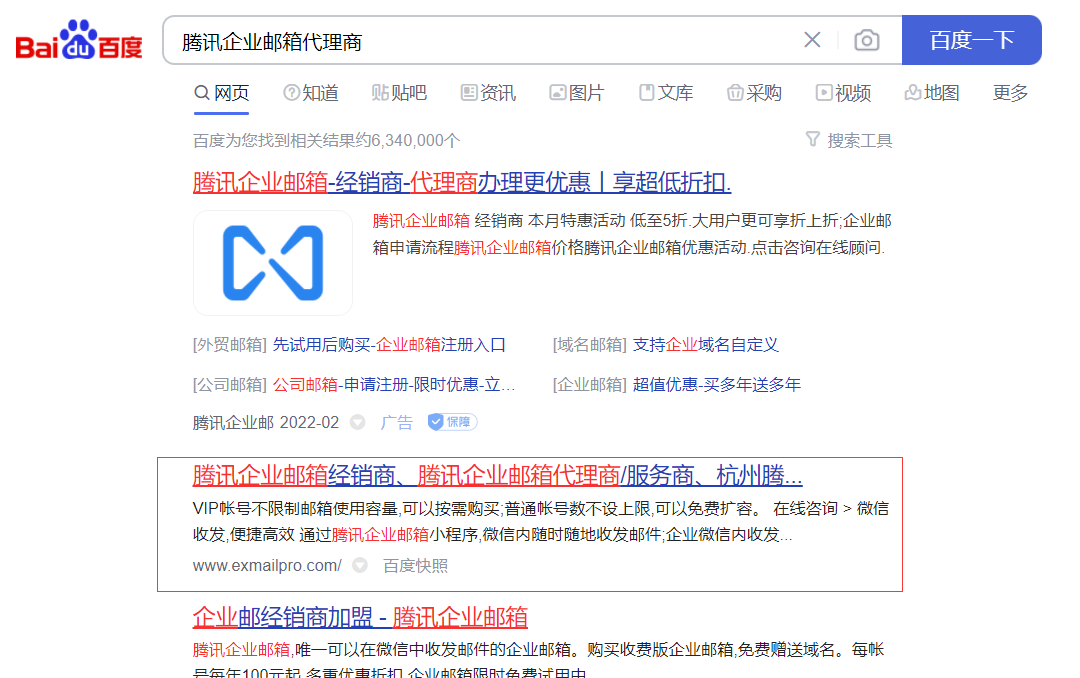Go to the 文库 tab
Image resolution: width=1080 pixels, height=678 pixels.
665,93
